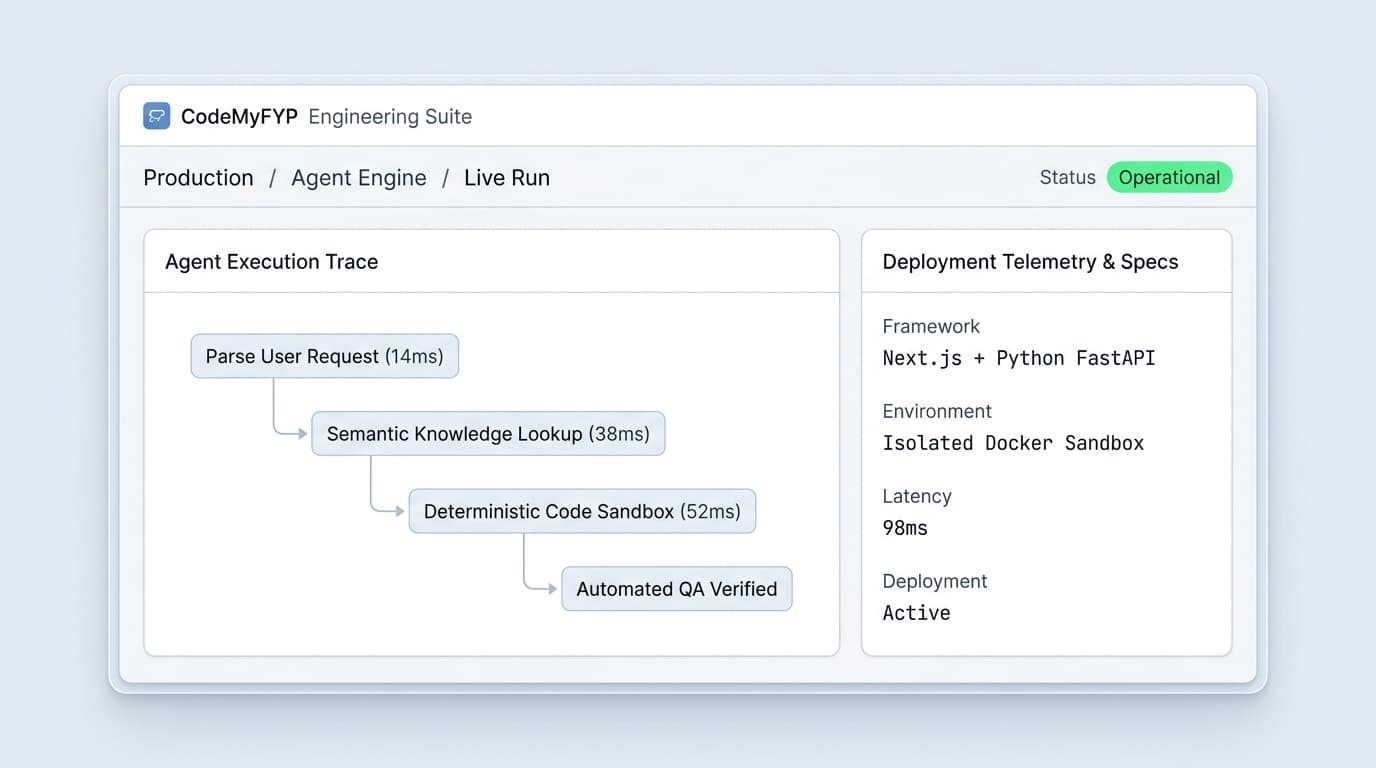Image resolution: width=1376 pixels, height=768 pixels.
Task: Click the CodeMyFYP logo icon
Action: click(157, 116)
